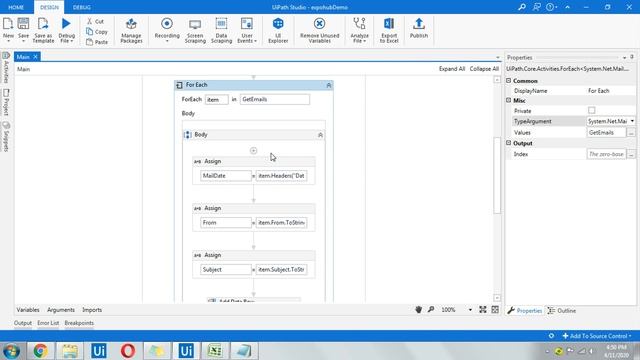Close the Main workflow tab
This screenshot has height=360, width=640.
(36, 57)
